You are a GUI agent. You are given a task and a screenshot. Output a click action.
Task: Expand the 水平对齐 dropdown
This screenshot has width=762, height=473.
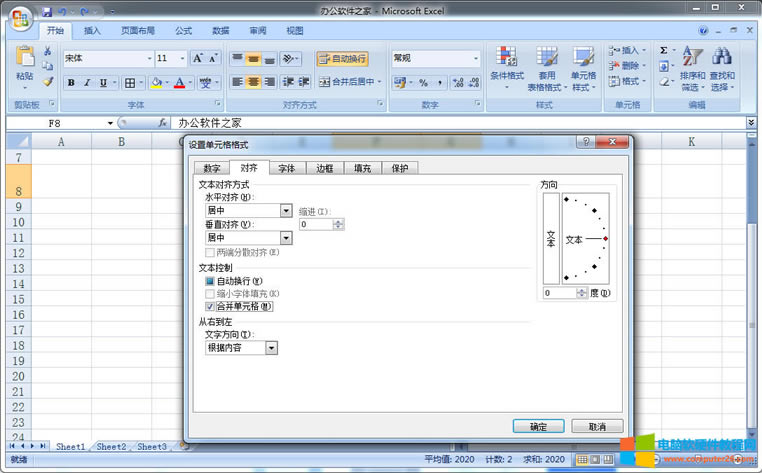click(x=286, y=211)
